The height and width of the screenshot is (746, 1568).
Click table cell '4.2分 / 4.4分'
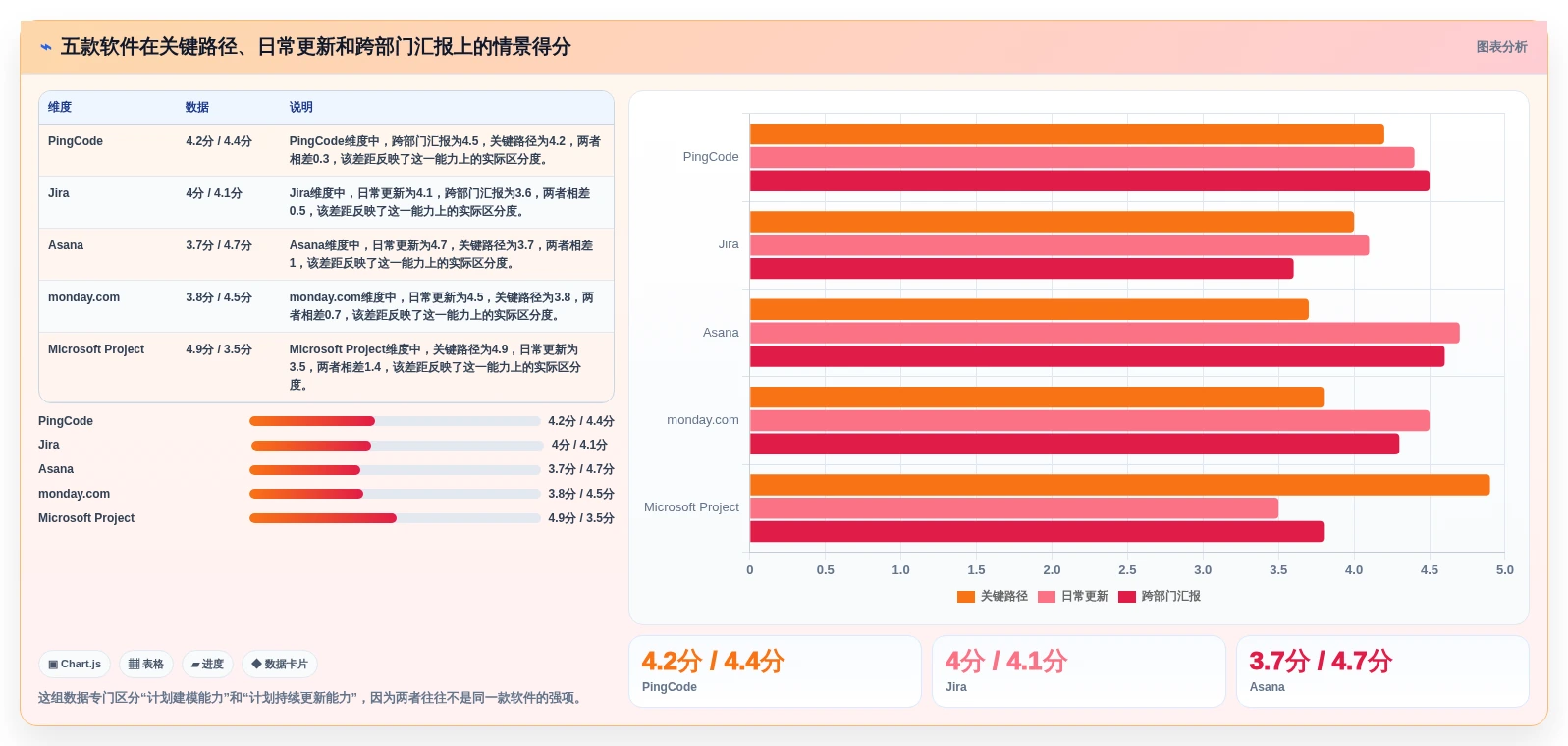(219, 141)
